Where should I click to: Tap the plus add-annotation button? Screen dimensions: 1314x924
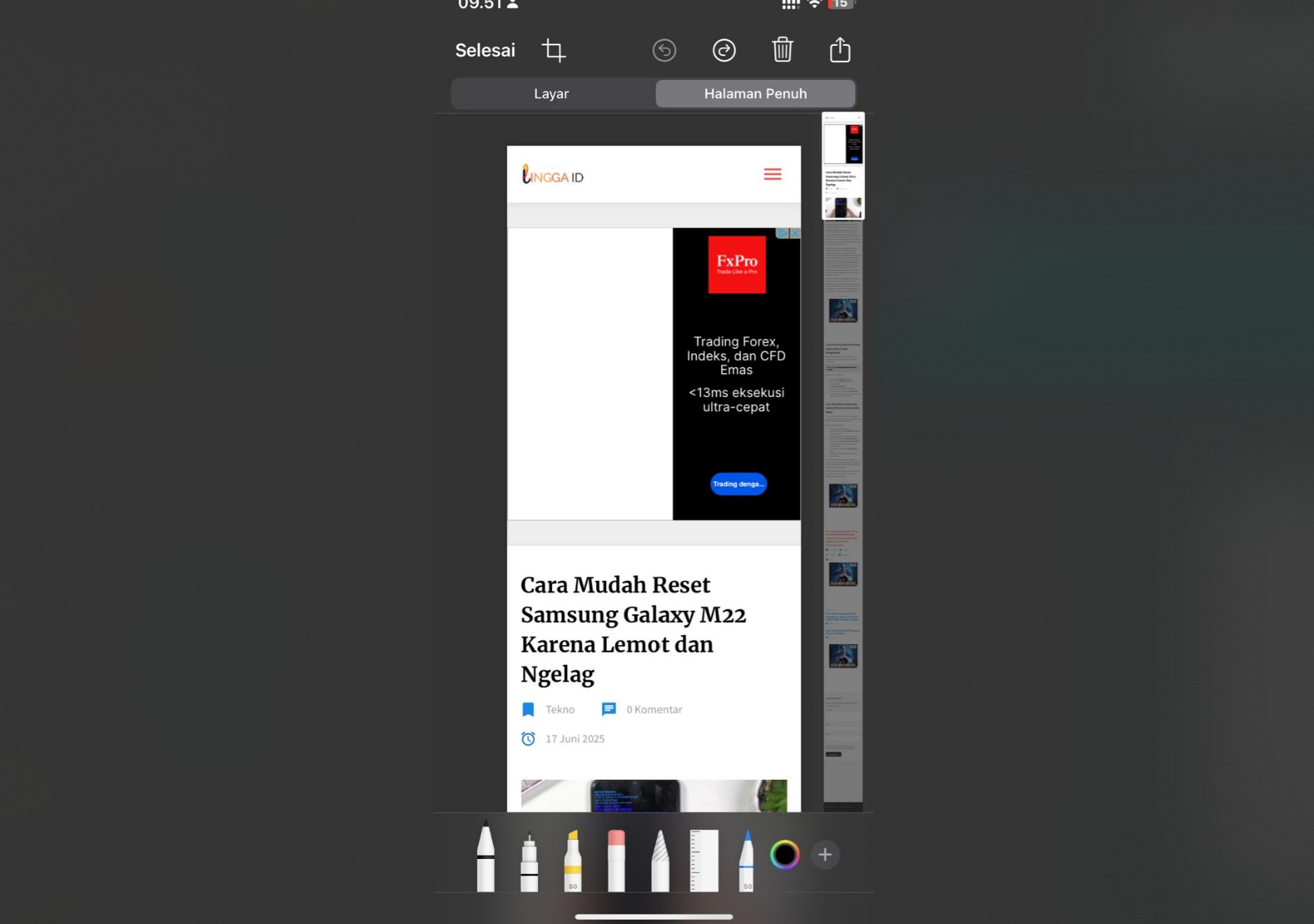pyautogui.click(x=825, y=855)
